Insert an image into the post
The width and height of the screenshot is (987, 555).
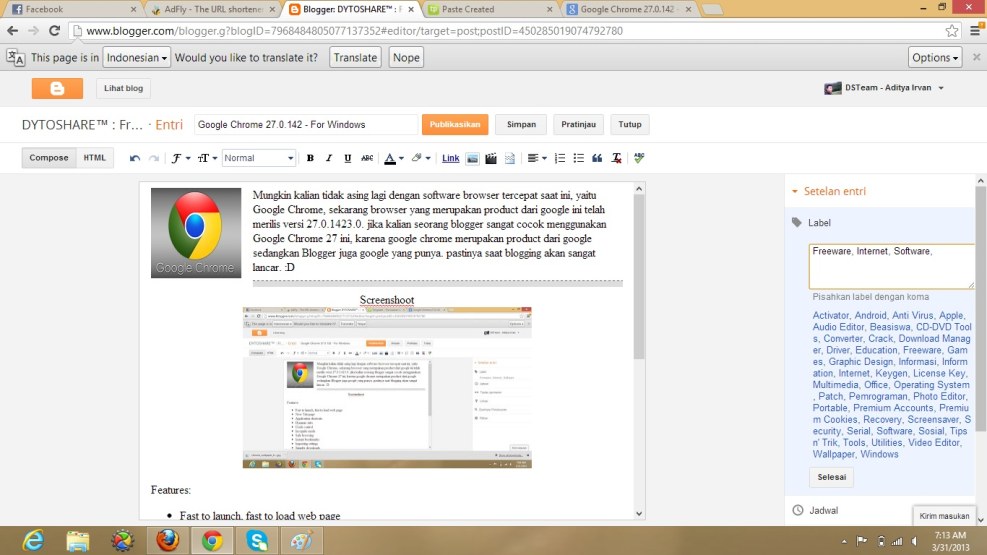point(472,158)
